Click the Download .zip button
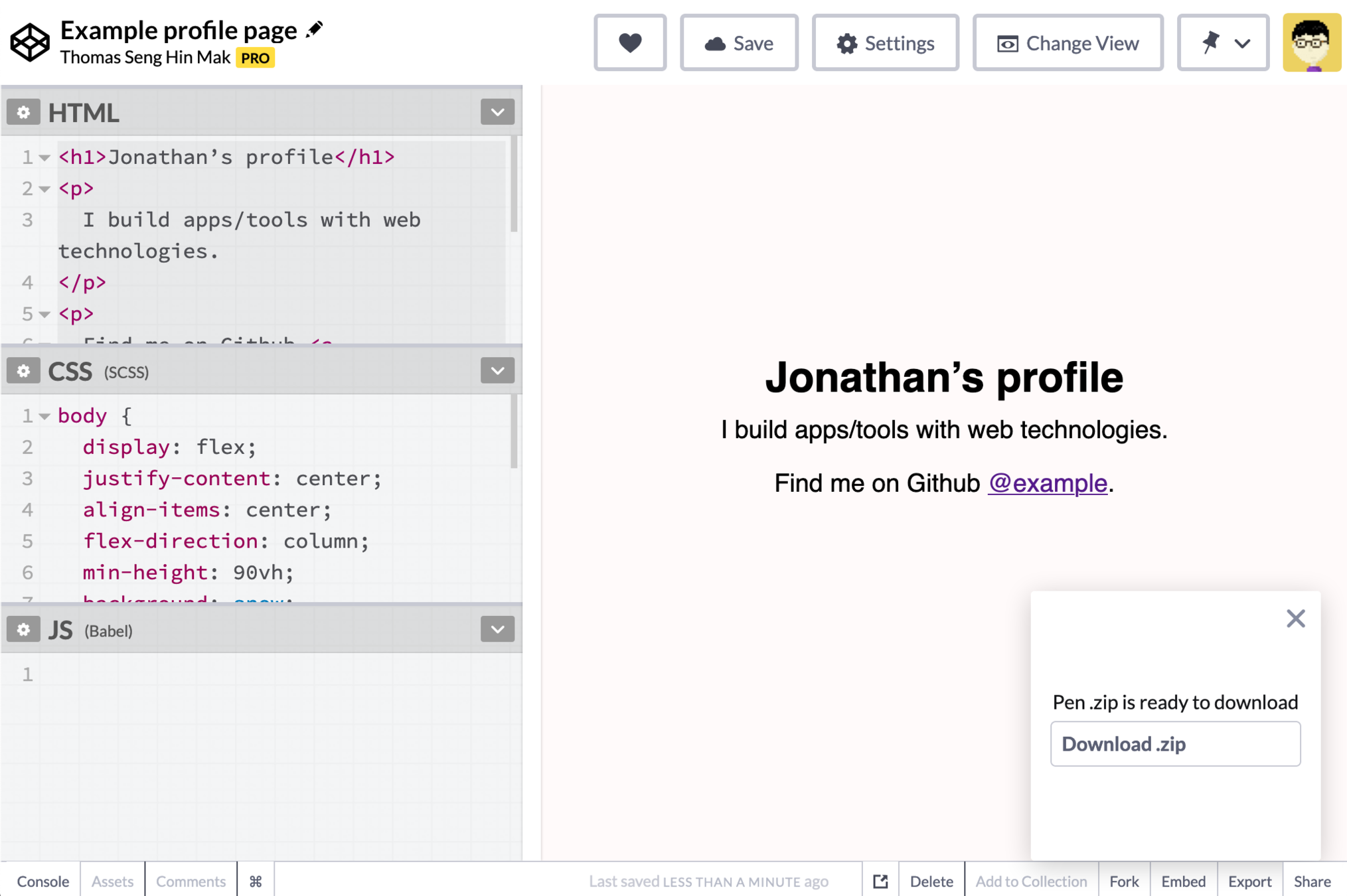Screen dimensions: 1347x896 [x=1174, y=744]
